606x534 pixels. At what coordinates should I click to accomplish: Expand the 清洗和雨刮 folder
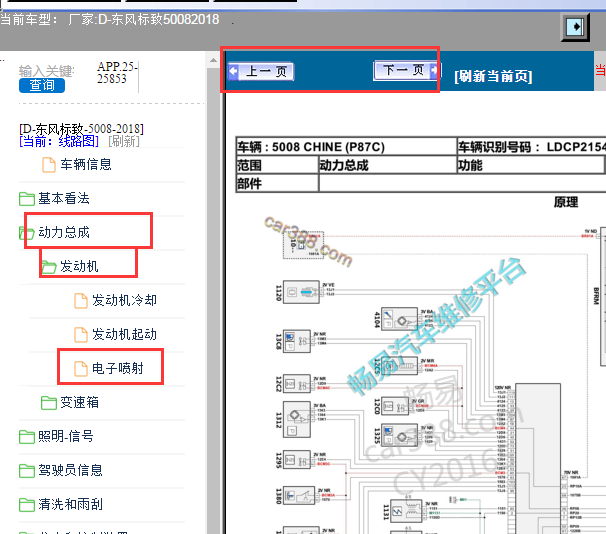coord(70,504)
